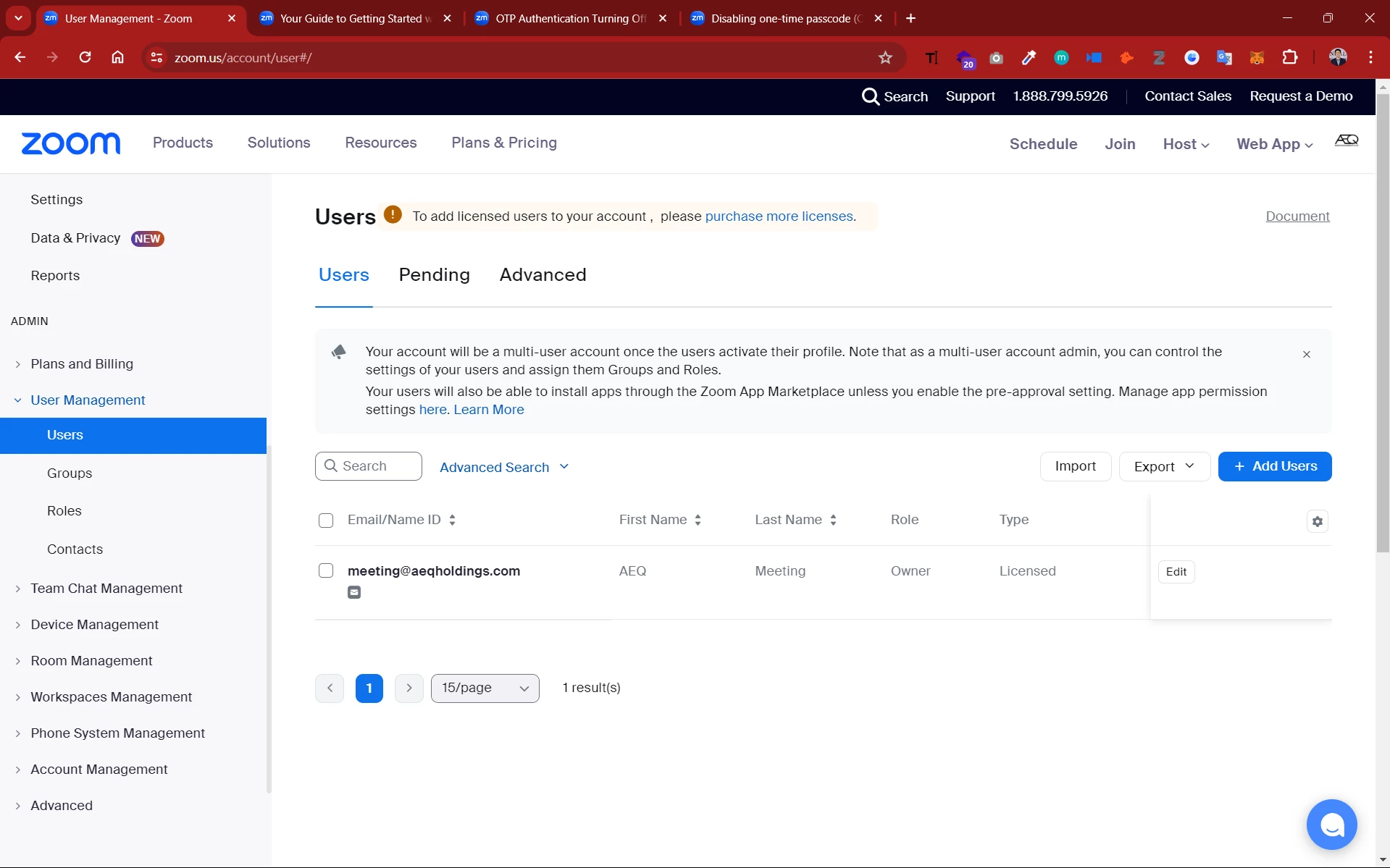1390x868 pixels.
Task: Switch to OTP Authentication browser tab
Action: [570, 18]
